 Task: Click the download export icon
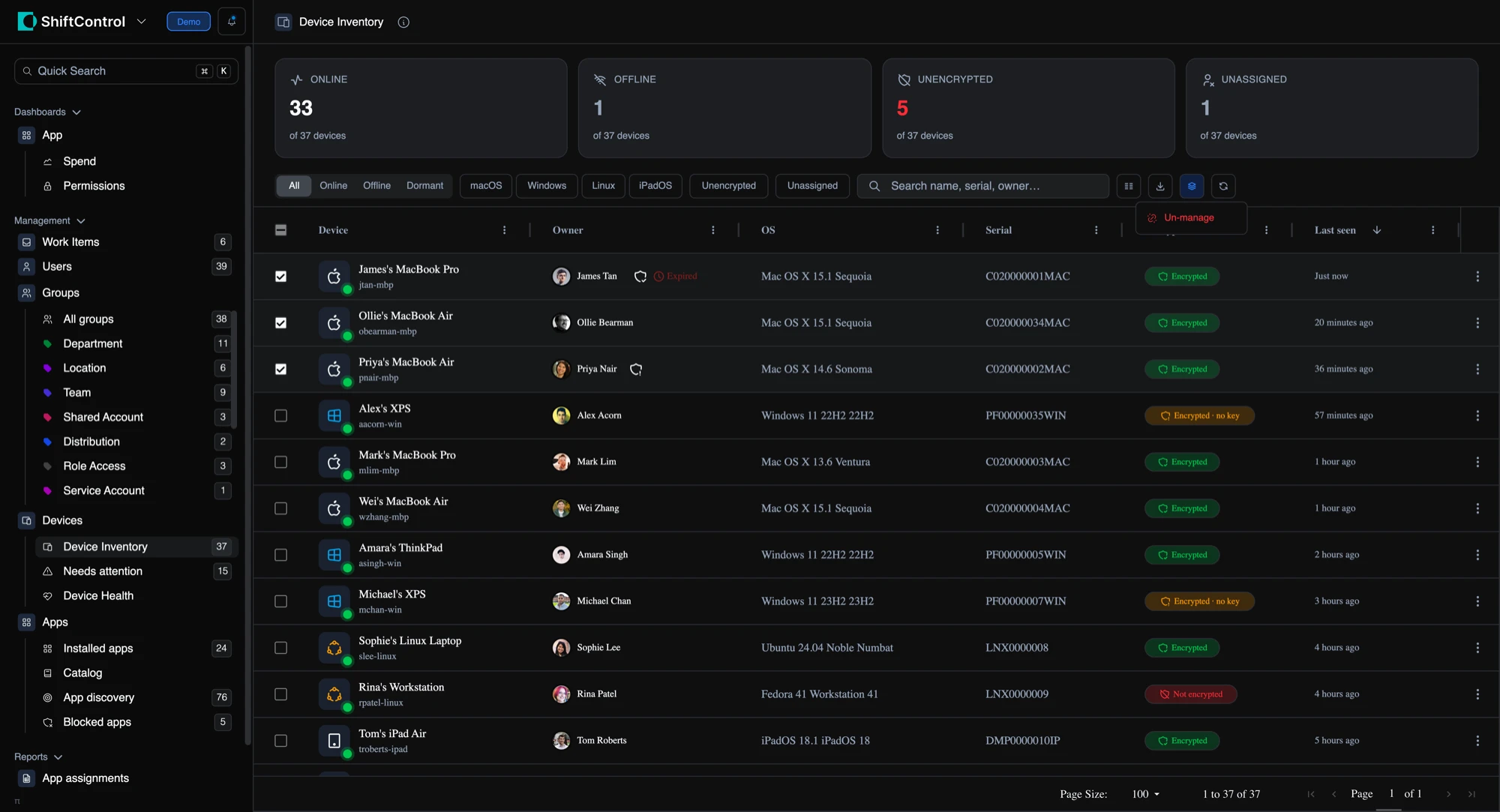(x=1160, y=186)
